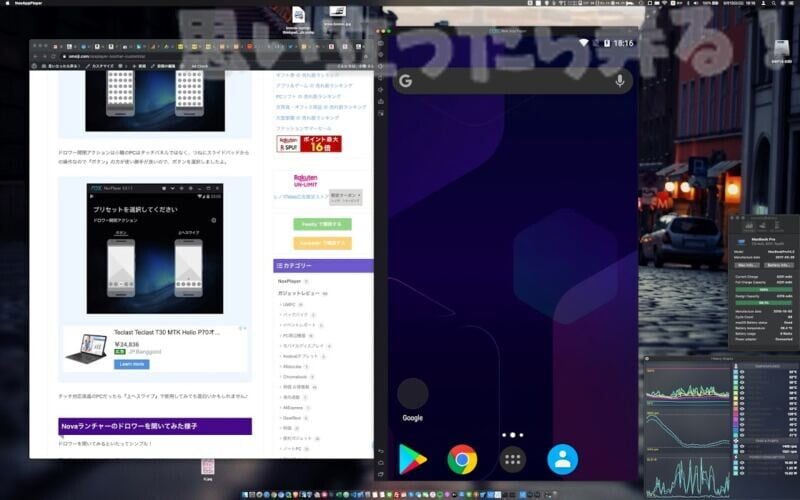Viewport: 800px width, 500px height.
Task: Open the Chromebook subcategory link
Action: point(295,377)
